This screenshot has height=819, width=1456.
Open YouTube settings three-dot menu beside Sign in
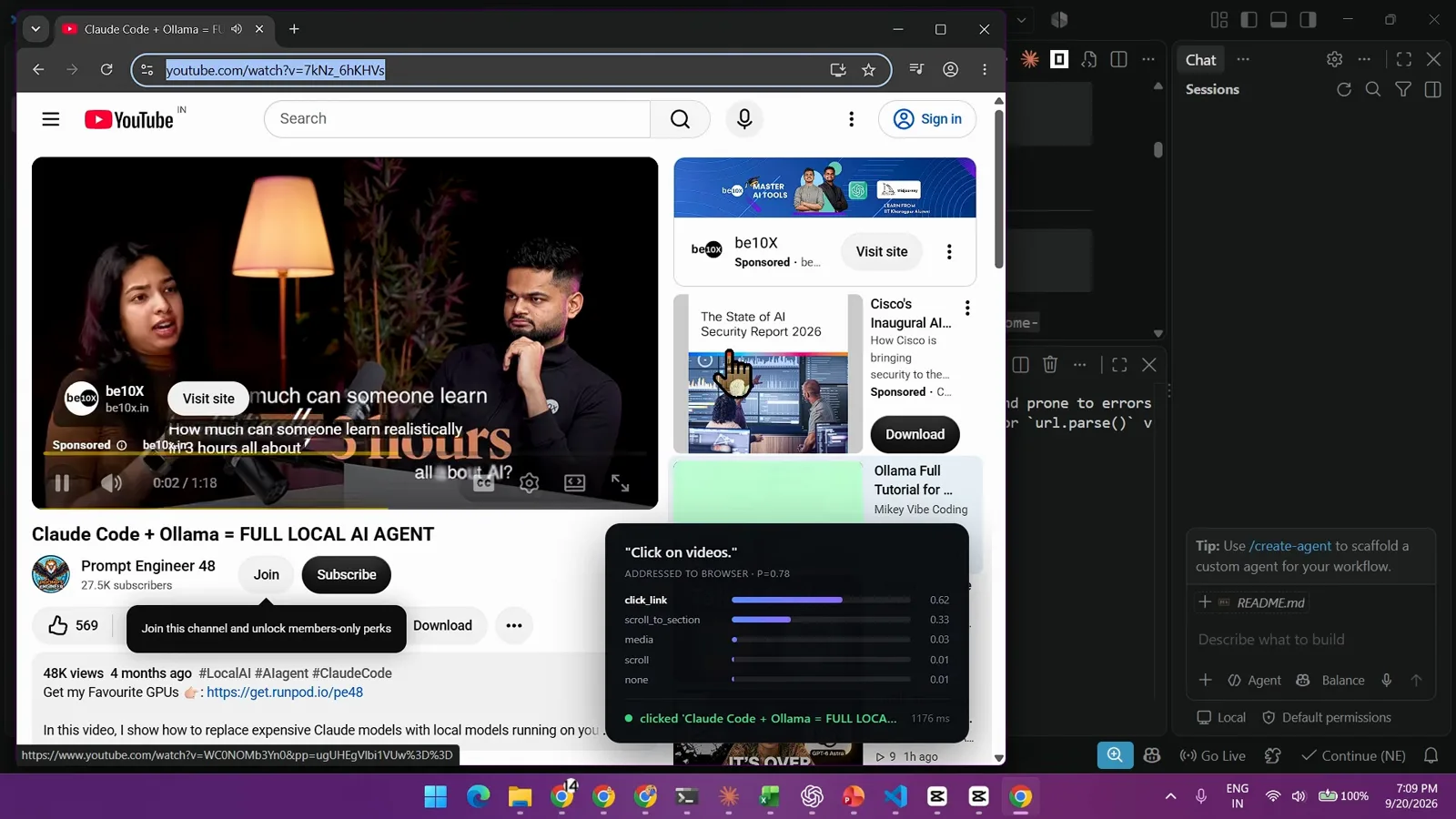(x=851, y=119)
